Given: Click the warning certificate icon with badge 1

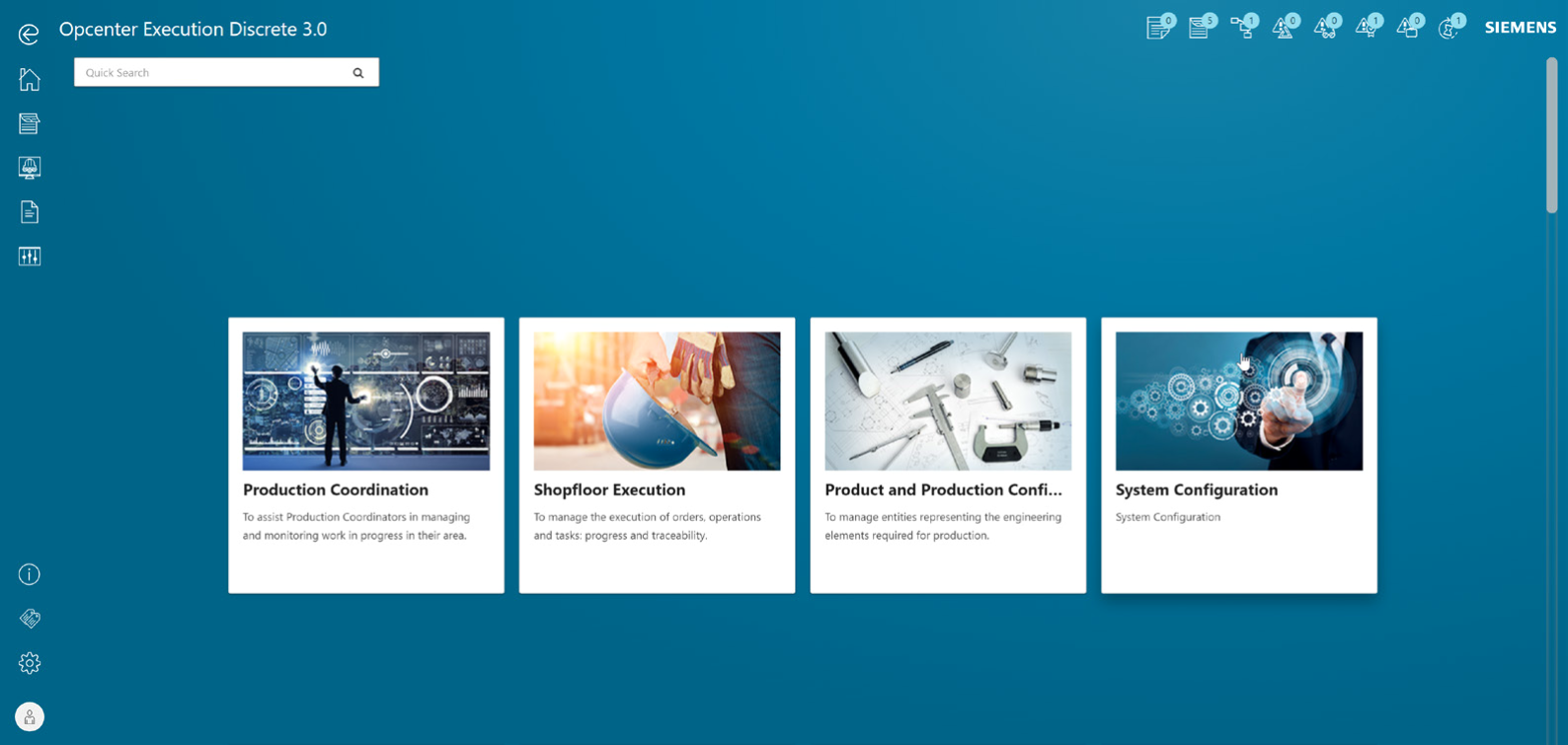Looking at the screenshot, I should [1367, 28].
